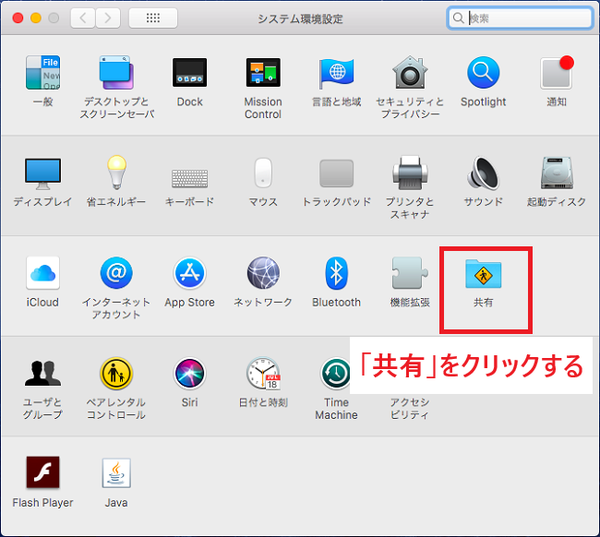Open Mission Control preferences
The height and width of the screenshot is (537, 600).
pyautogui.click(x=263, y=73)
